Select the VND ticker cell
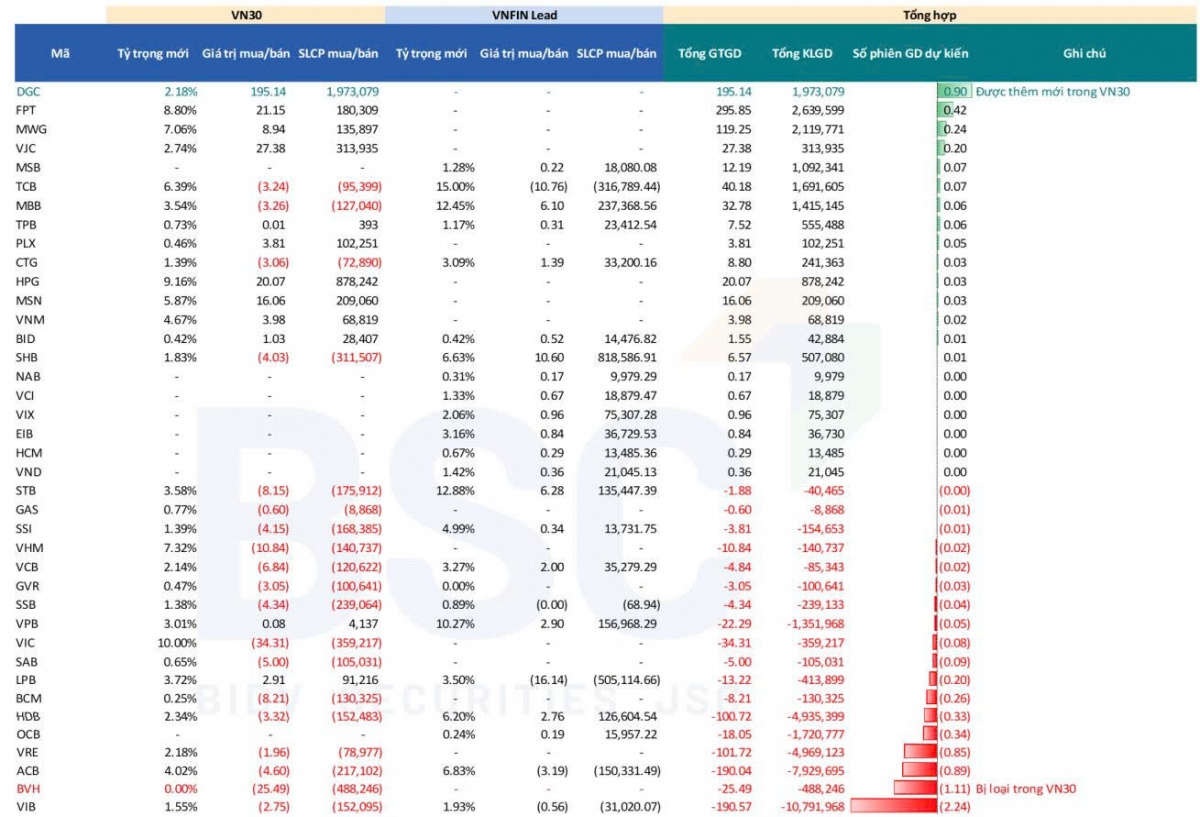 click(29, 471)
